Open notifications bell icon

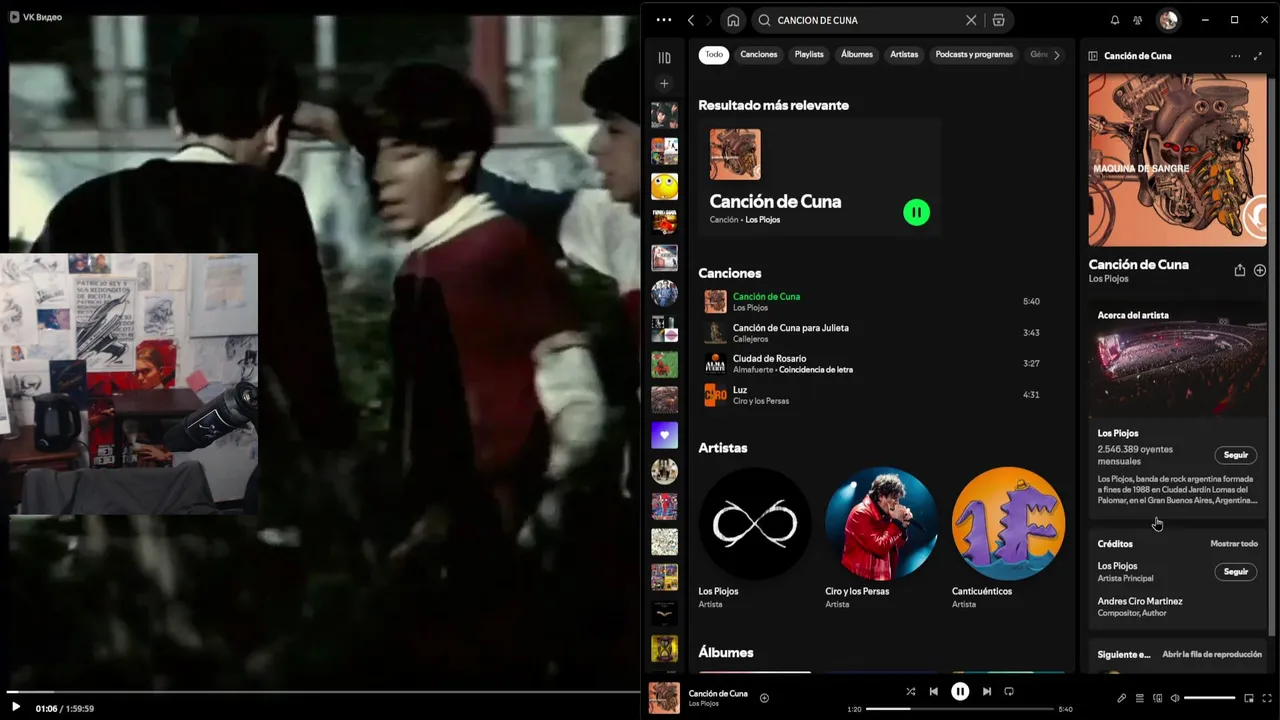click(x=1115, y=20)
